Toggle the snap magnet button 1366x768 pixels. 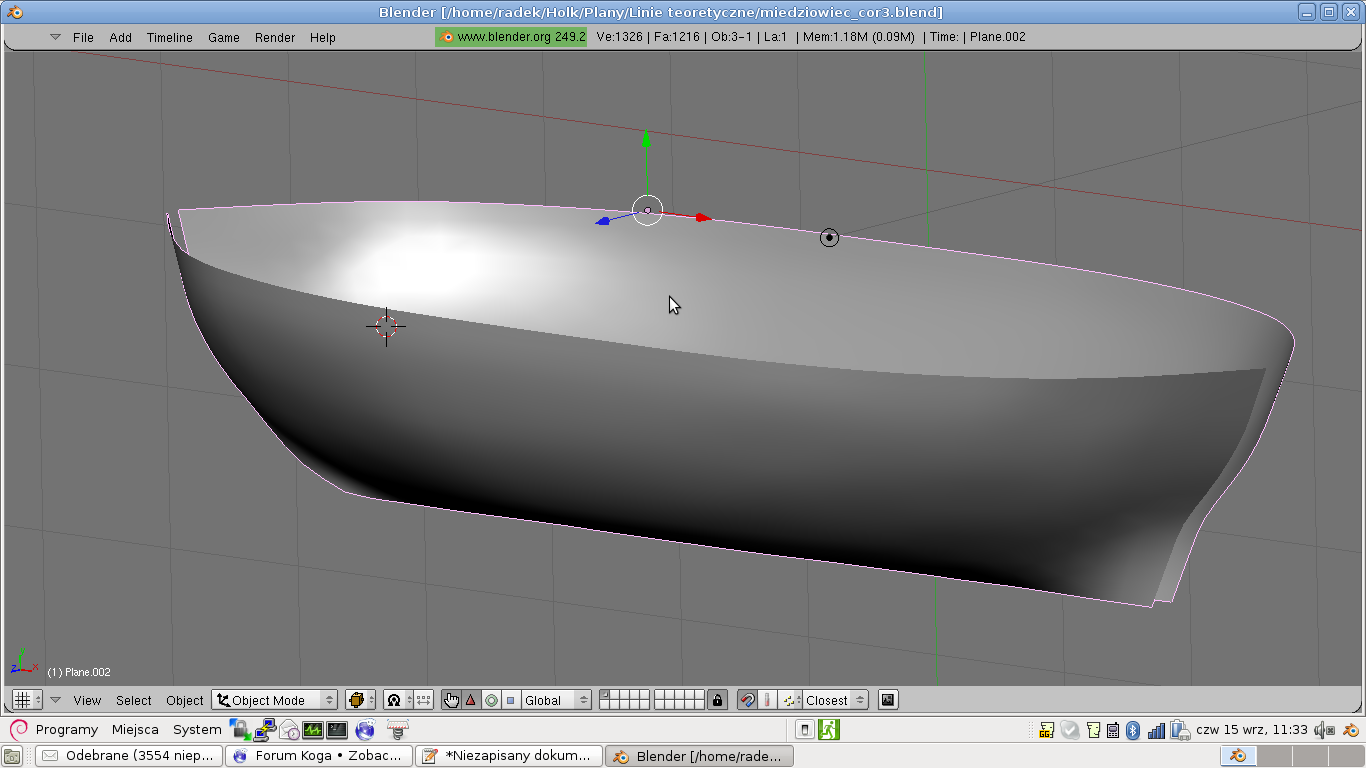pyautogui.click(x=747, y=700)
